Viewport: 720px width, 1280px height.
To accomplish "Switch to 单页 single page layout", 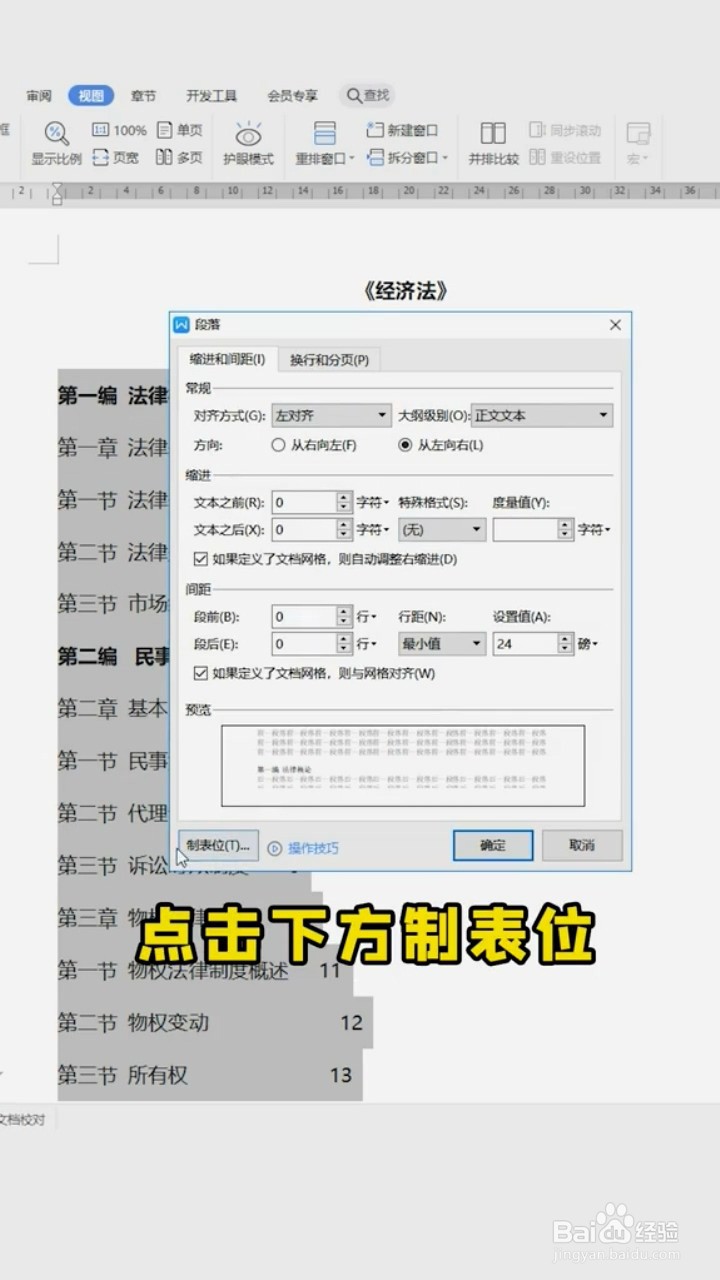I will tap(180, 130).
